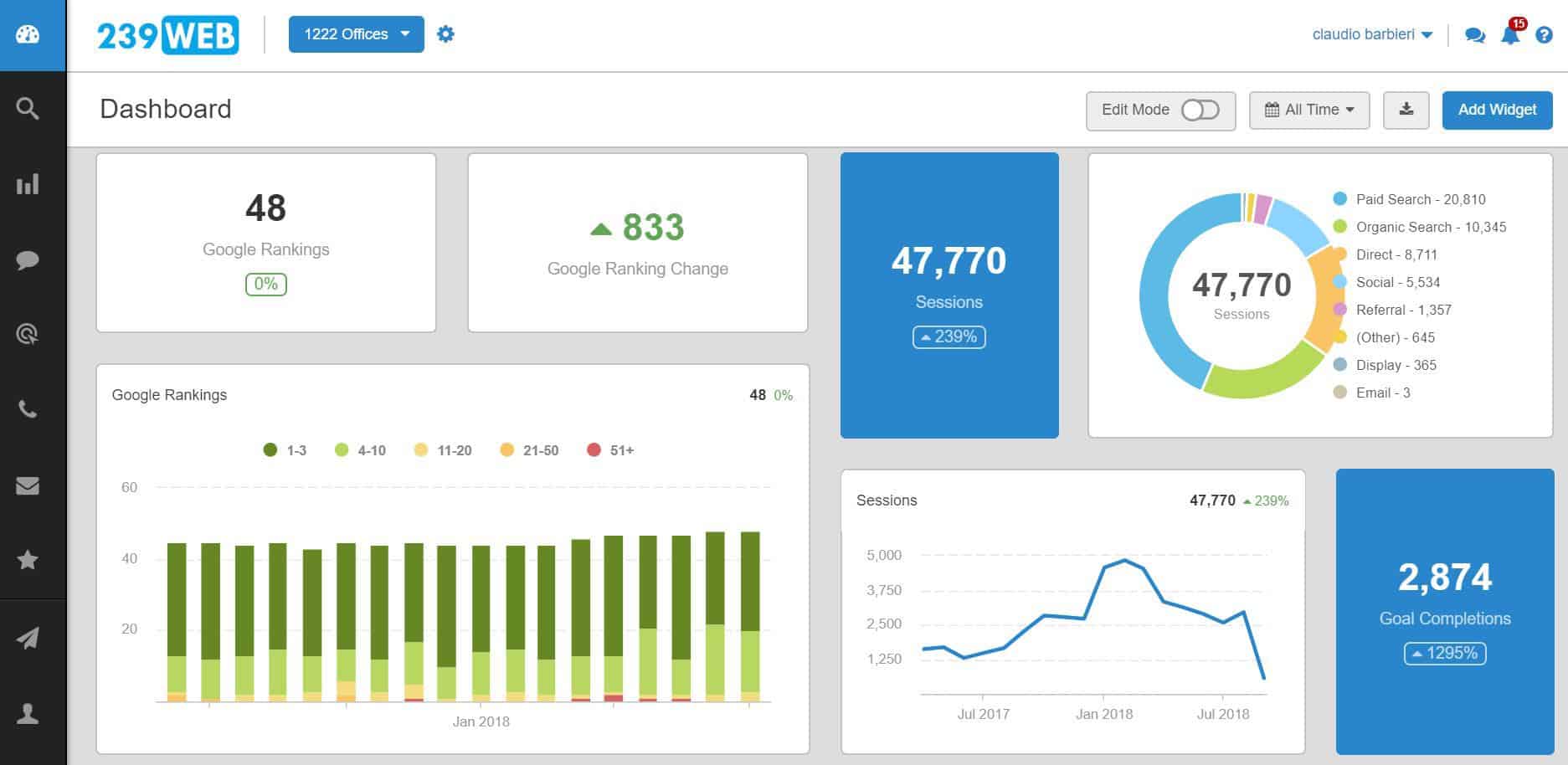This screenshot has height=765, width=1568.
Task: Open the envelope email sidebar icon
Action: pos(28,485)
